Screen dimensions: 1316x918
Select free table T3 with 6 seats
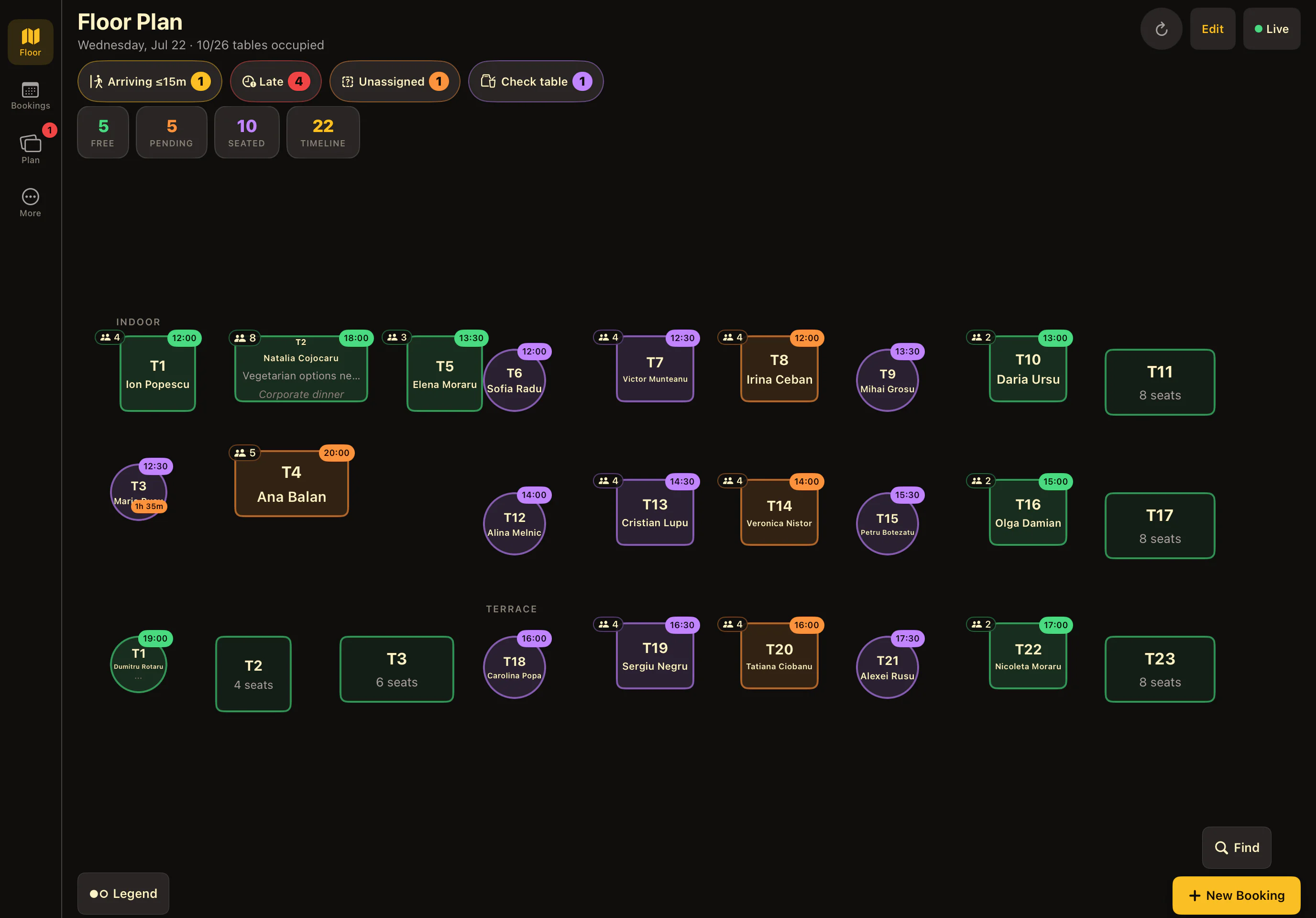396,669
